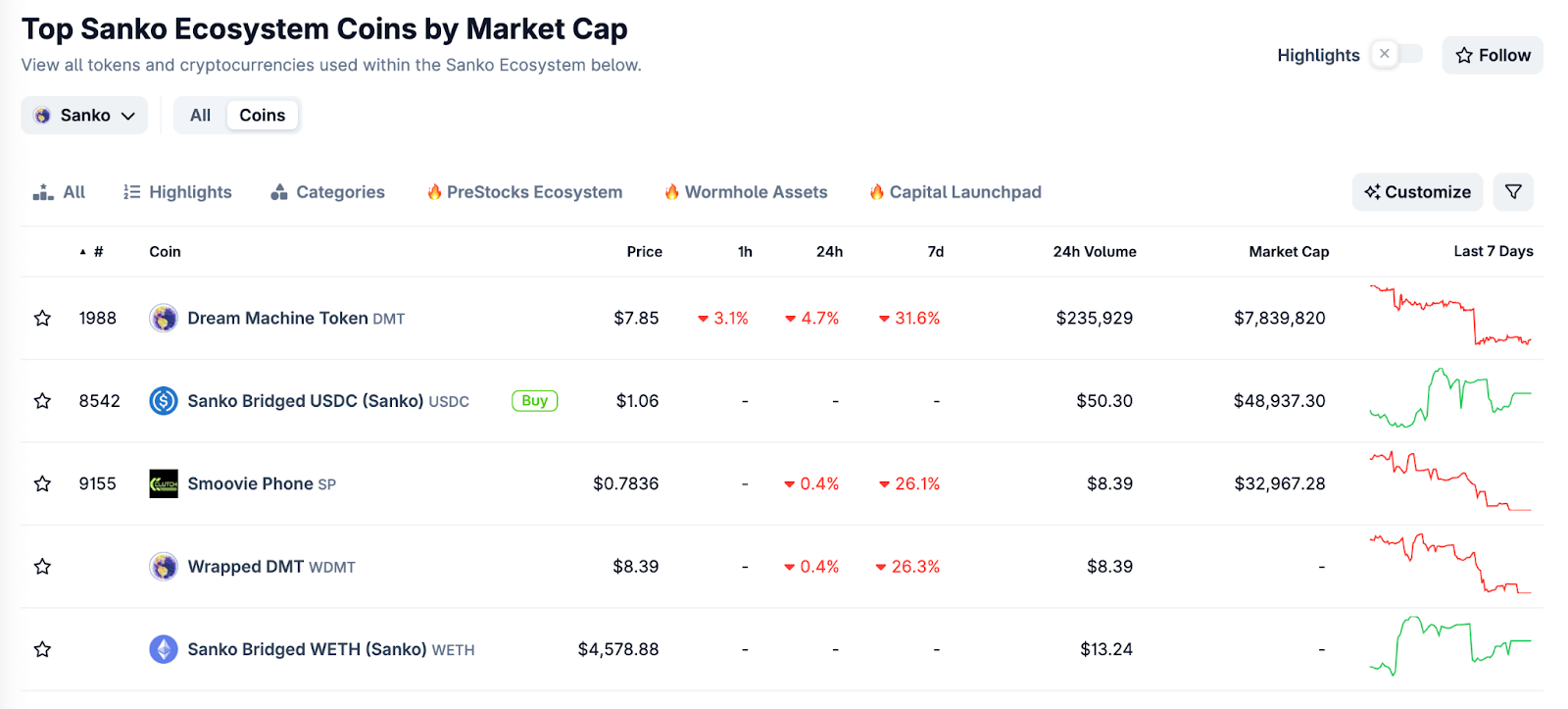Favorite Sanko Bridged WETH with star

point(42,649)
